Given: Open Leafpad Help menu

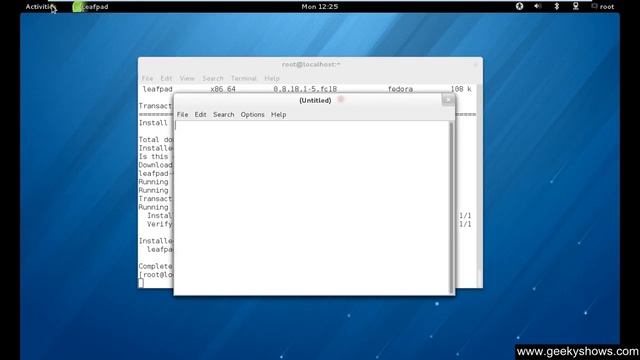Looking at the screenshot, I should coord(278,115).
